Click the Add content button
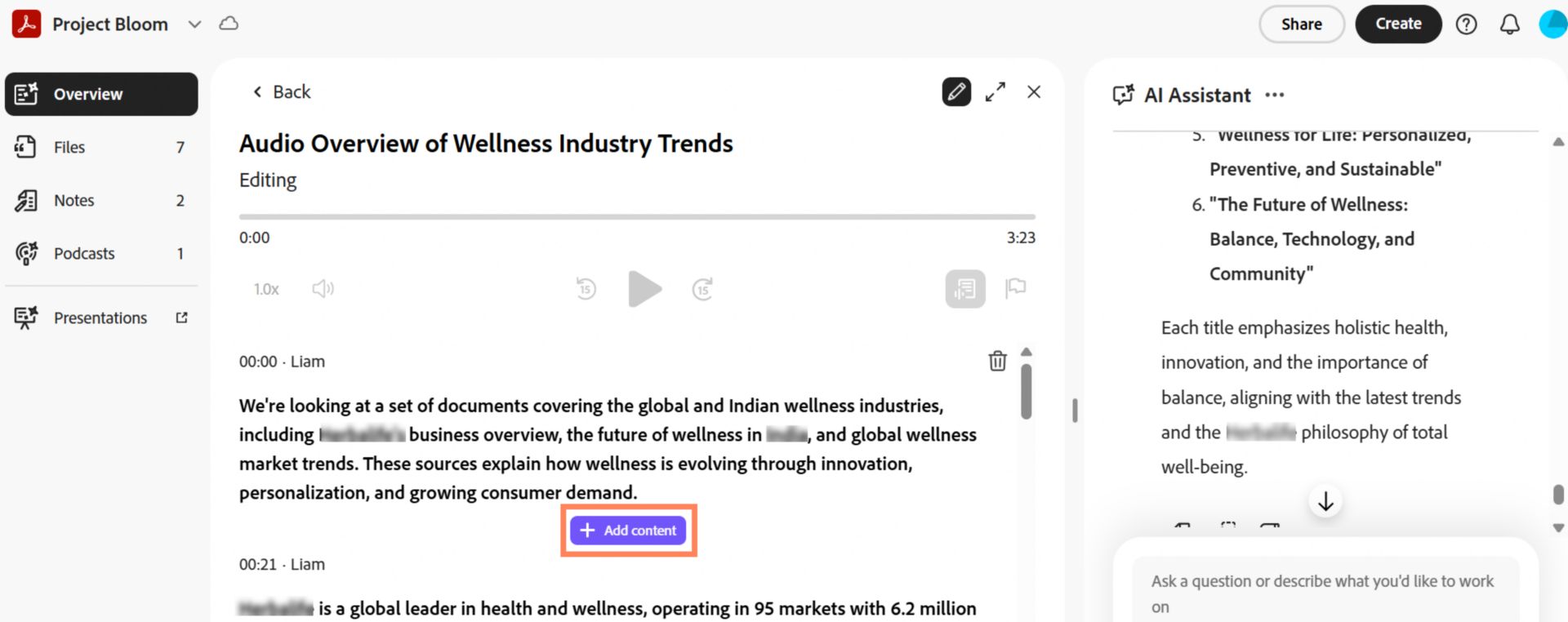Viewport: 1568px width, 622px height. (x=628, y=531)
